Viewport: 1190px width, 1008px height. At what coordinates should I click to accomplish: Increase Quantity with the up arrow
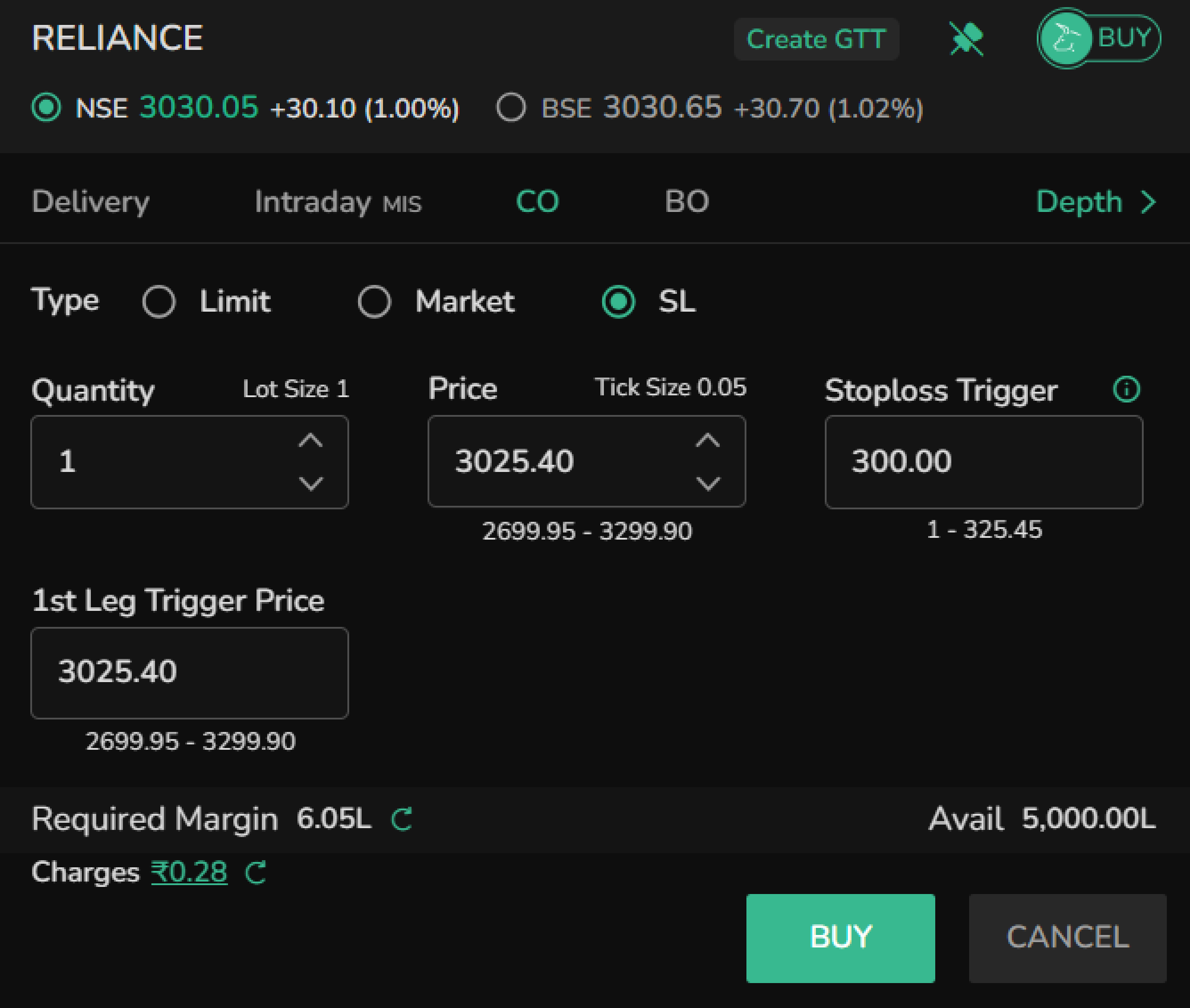311,441
